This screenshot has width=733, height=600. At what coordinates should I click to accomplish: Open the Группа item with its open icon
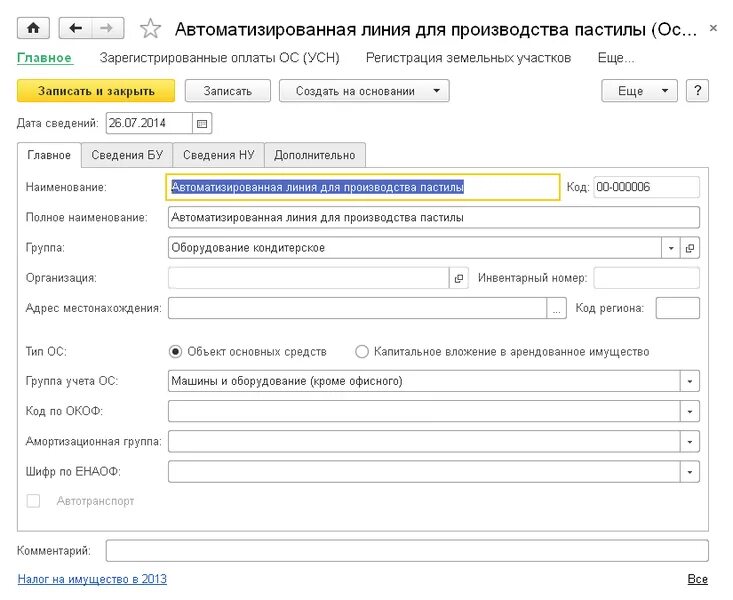point(690,248)
